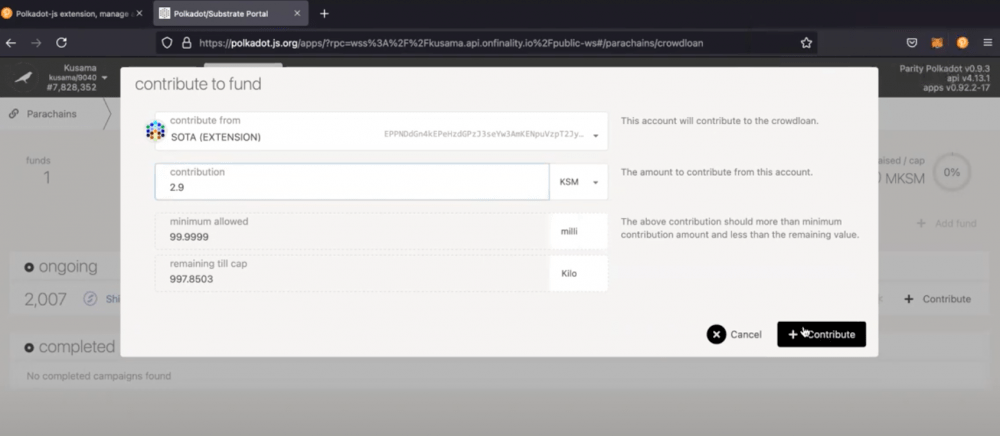
Task: Click the Kusama bird logo
Action: pos(24,78)
